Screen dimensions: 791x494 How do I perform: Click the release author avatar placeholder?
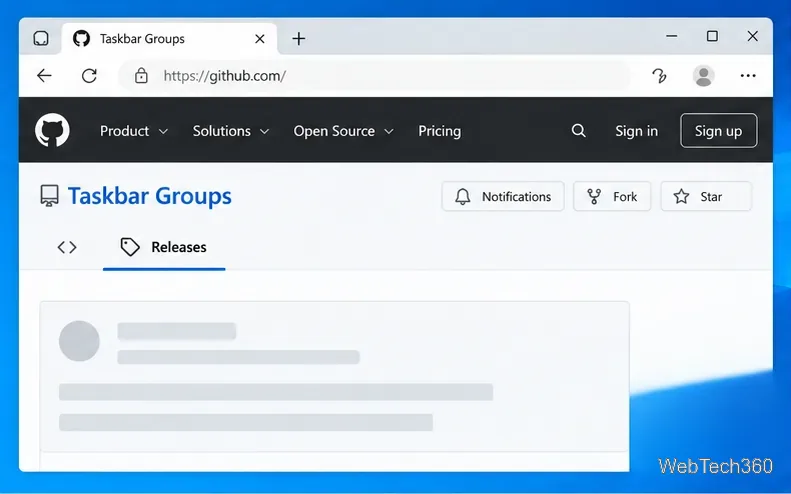pyautogui.click(x=79, y=341)
